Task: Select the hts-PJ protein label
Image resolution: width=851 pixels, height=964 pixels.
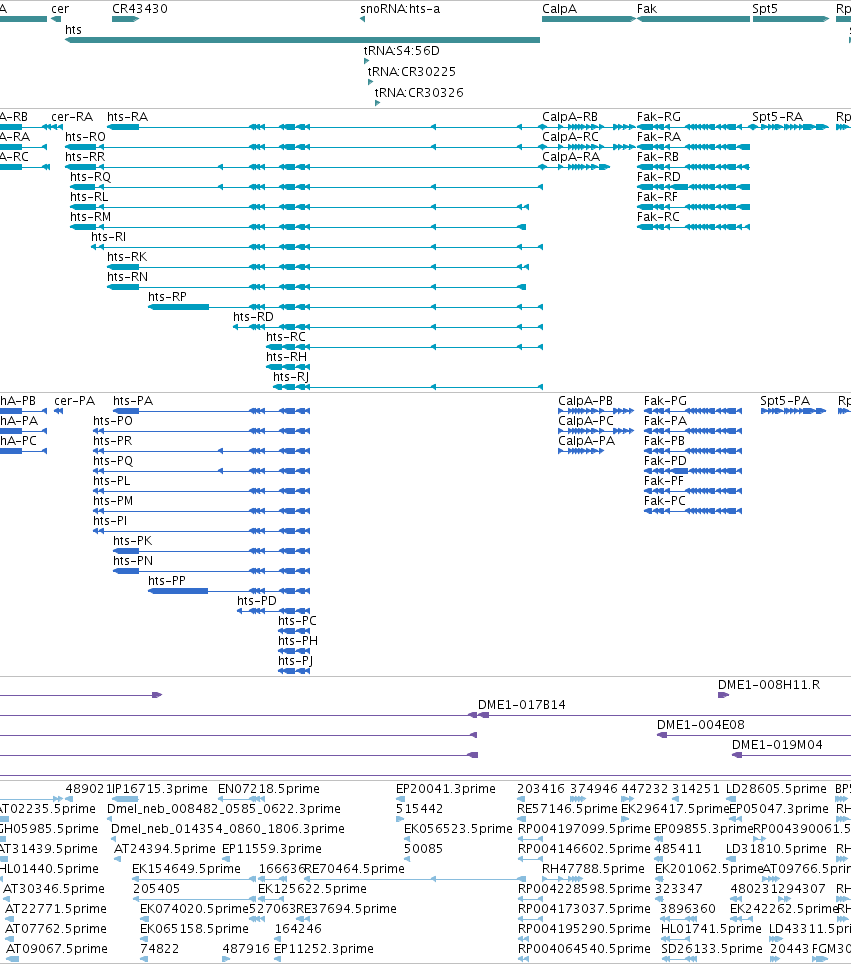Action: coord(296,661)
